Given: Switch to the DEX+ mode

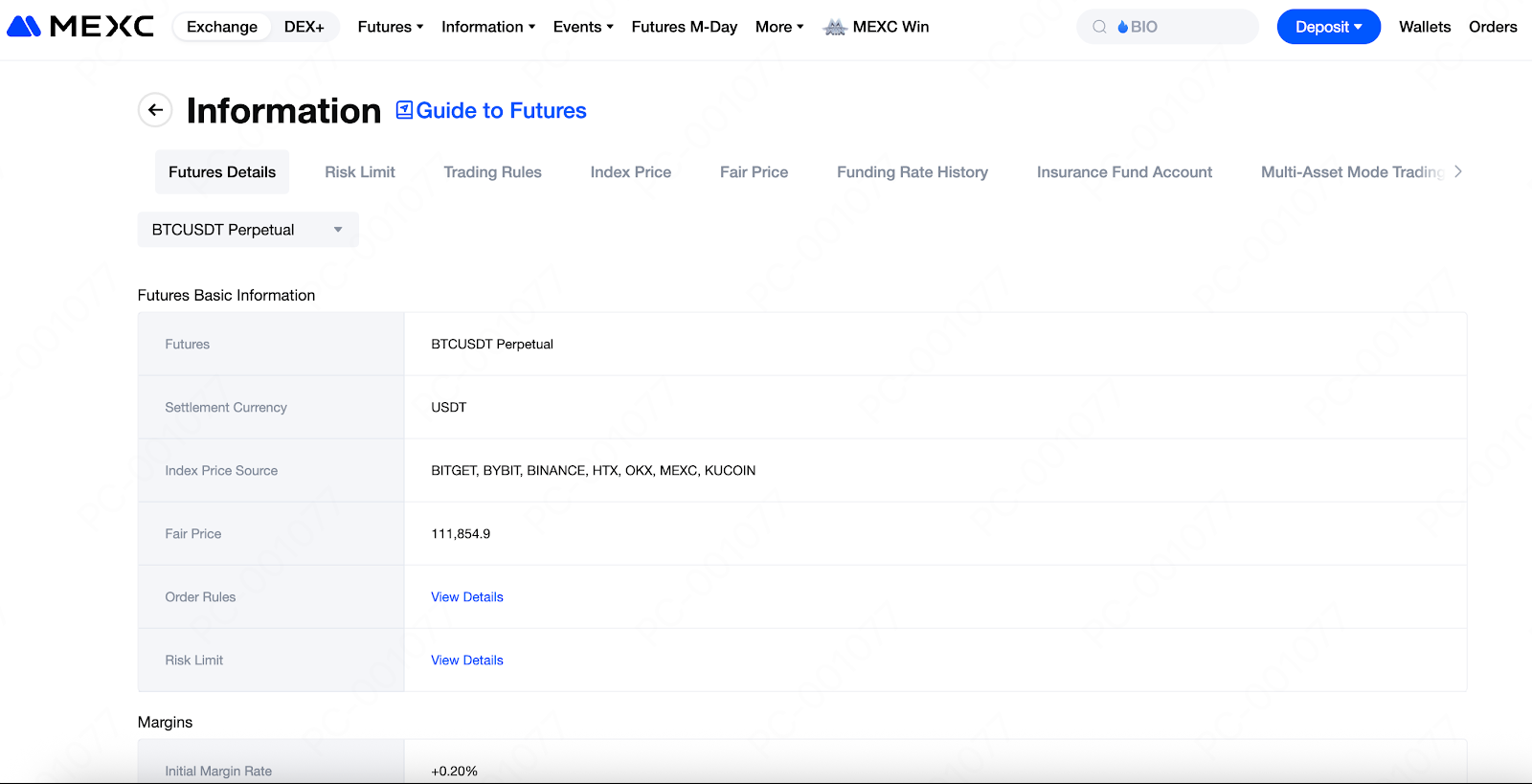Looking at the screenshot, I should click(x=304, y=27).
